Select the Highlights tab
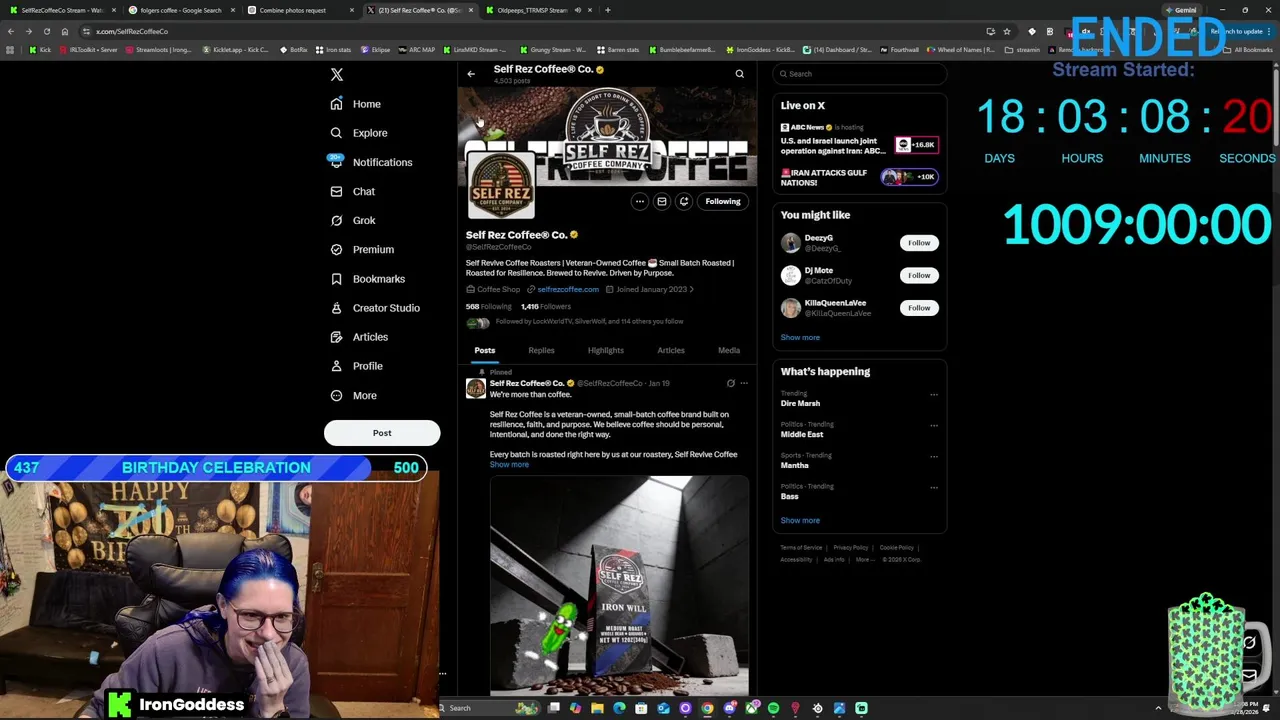 pos(606,351)
